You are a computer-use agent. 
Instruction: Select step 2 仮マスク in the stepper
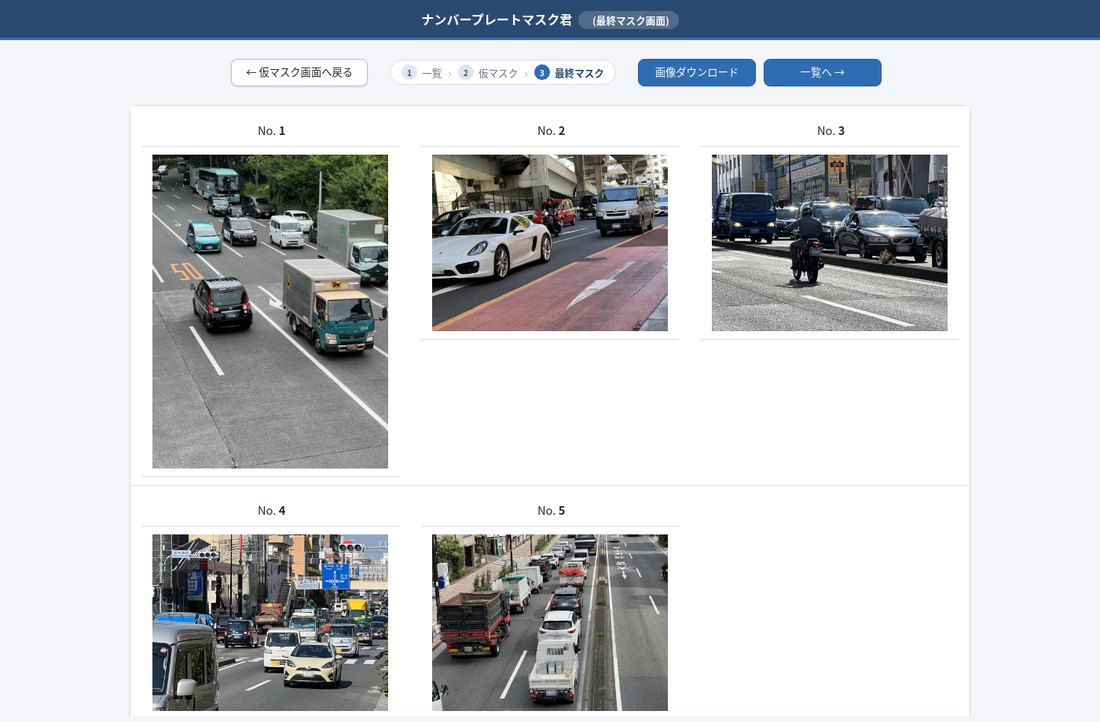(488, 73)
